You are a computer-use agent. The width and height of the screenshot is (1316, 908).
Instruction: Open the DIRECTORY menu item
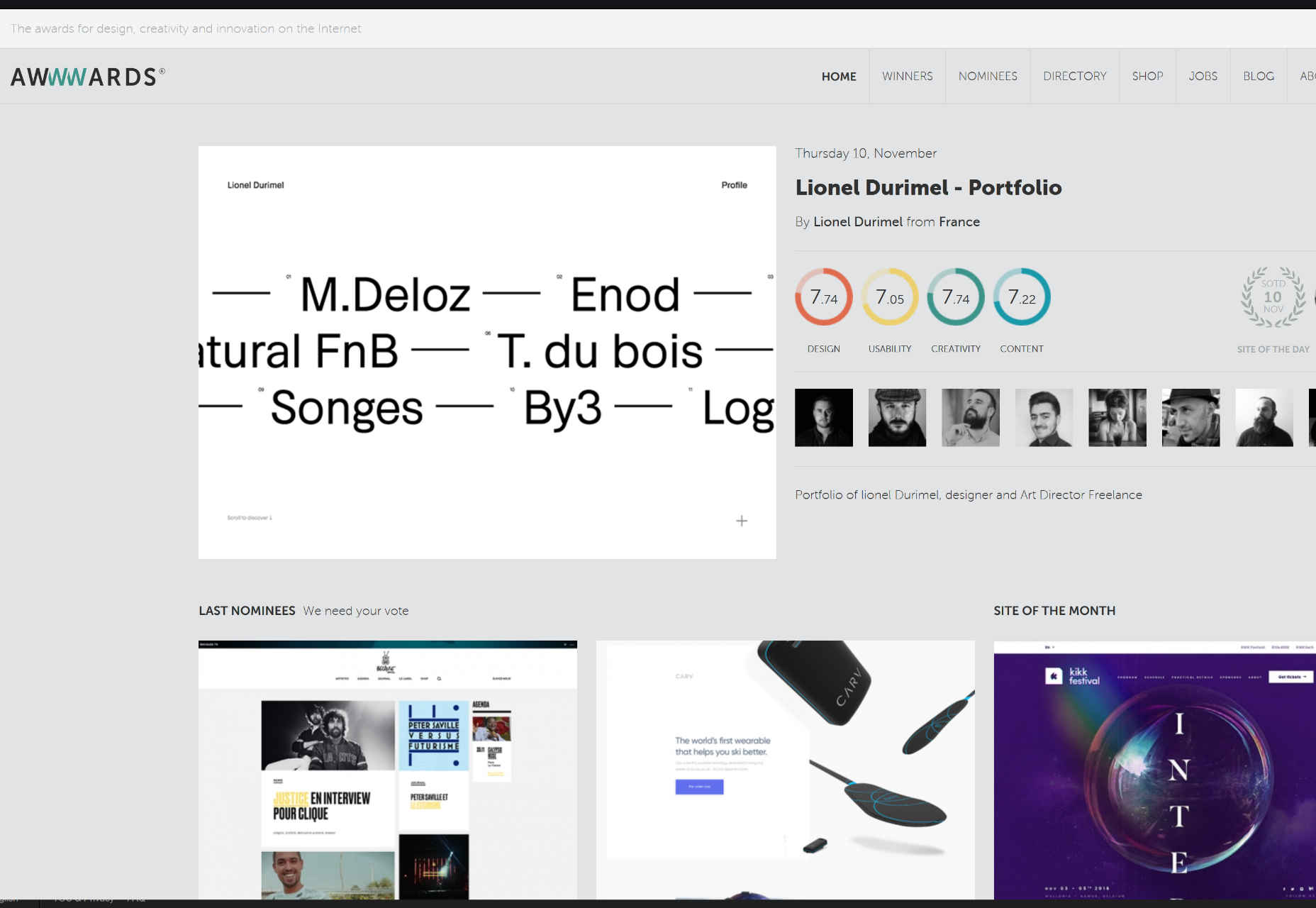1074,77
